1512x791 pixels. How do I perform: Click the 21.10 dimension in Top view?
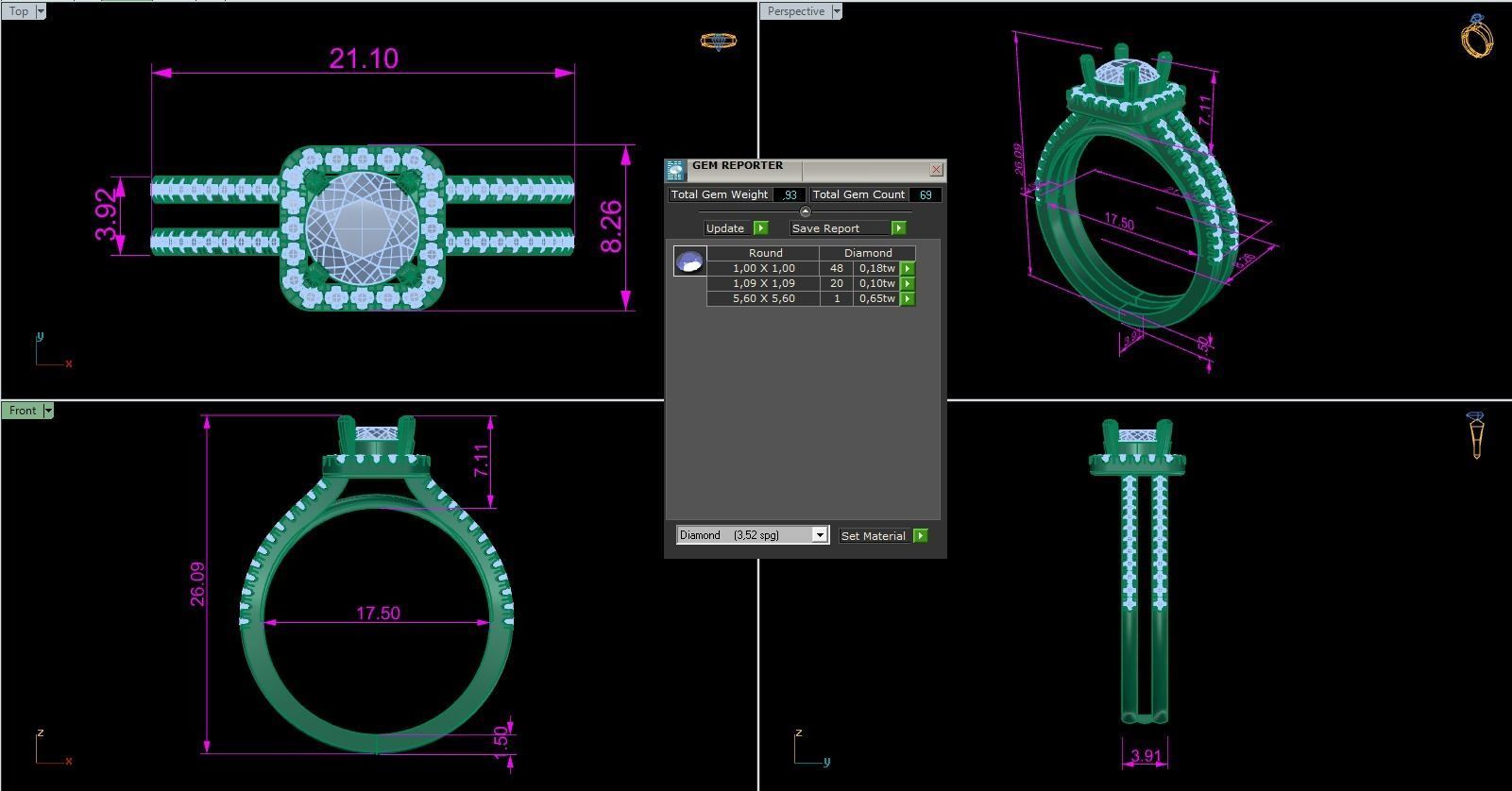pos(364,59)
